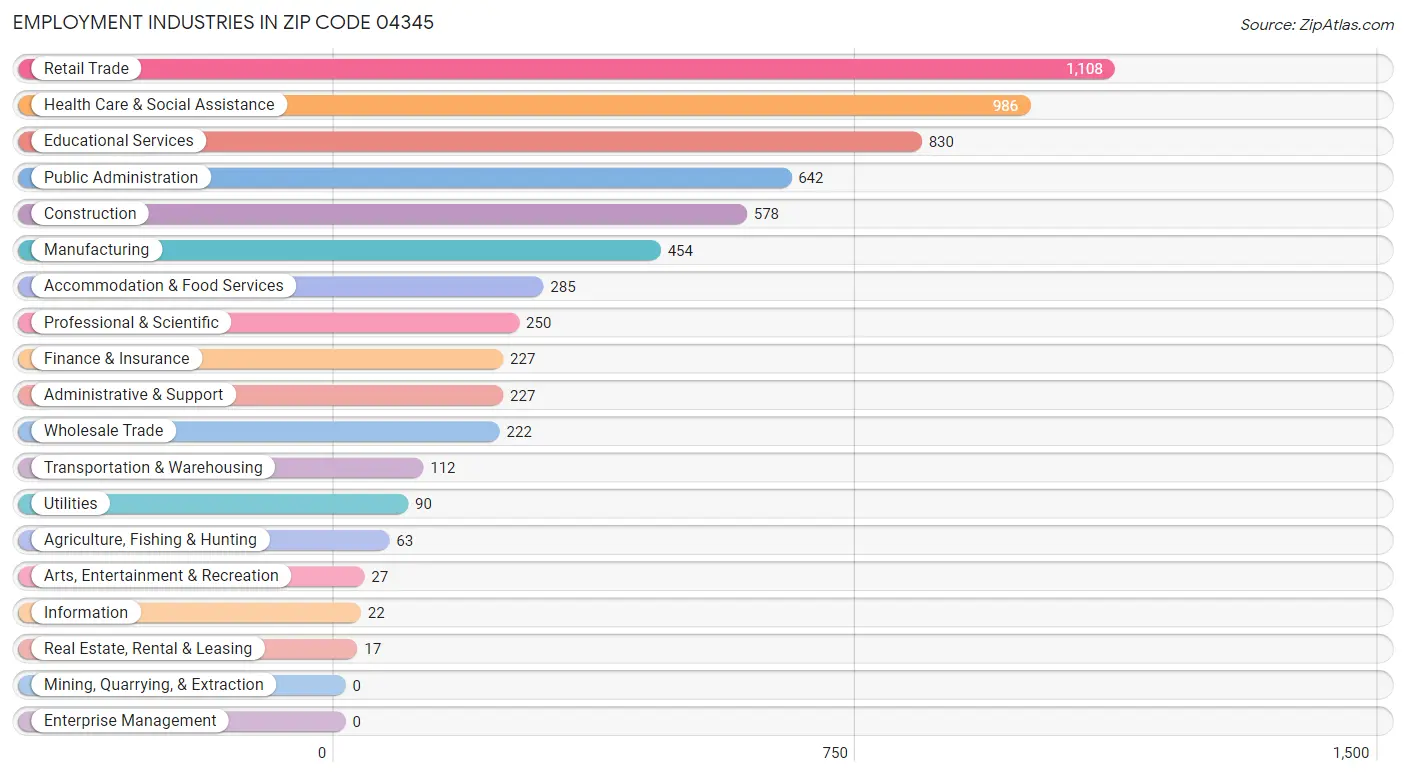Click Accommodation & Food Services label
This screenshot has width=1406, height=776.
(164, 286)
